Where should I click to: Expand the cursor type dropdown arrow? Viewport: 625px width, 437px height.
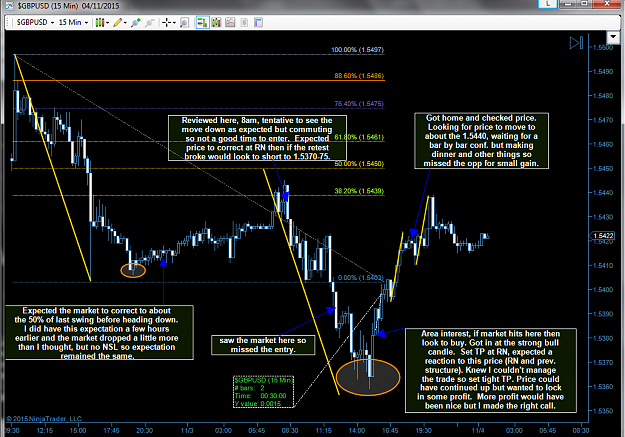point(174,23)
